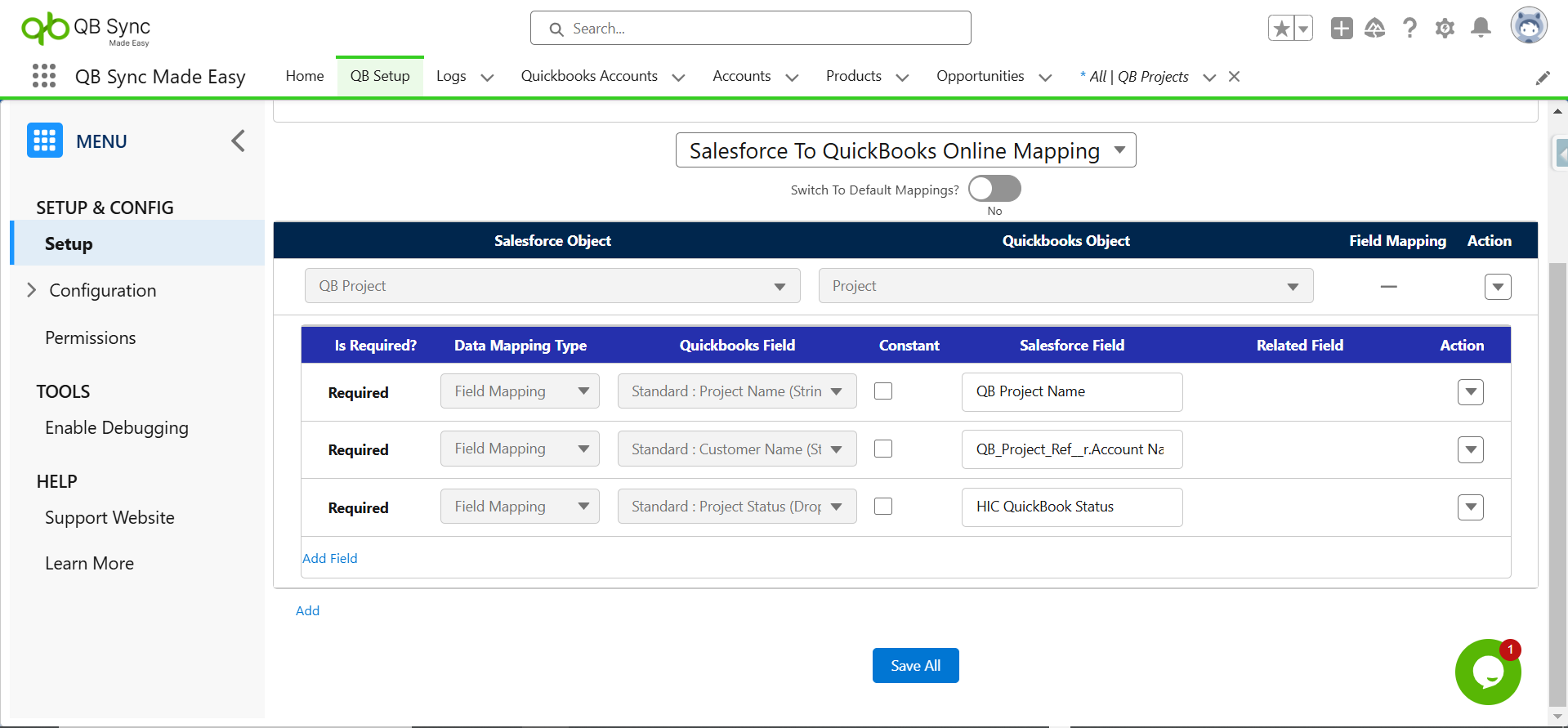
Task: Open Quickbooks Accounts tab dropdown chevron
Action: pos(678,78)
